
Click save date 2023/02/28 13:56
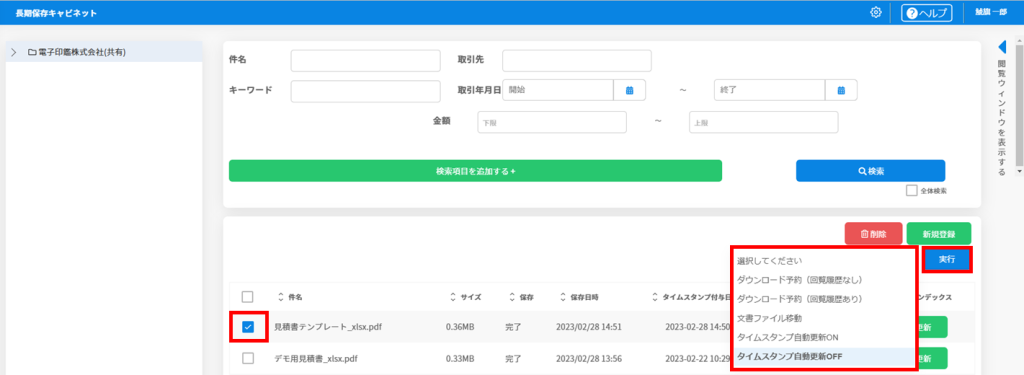pos(588,358)
